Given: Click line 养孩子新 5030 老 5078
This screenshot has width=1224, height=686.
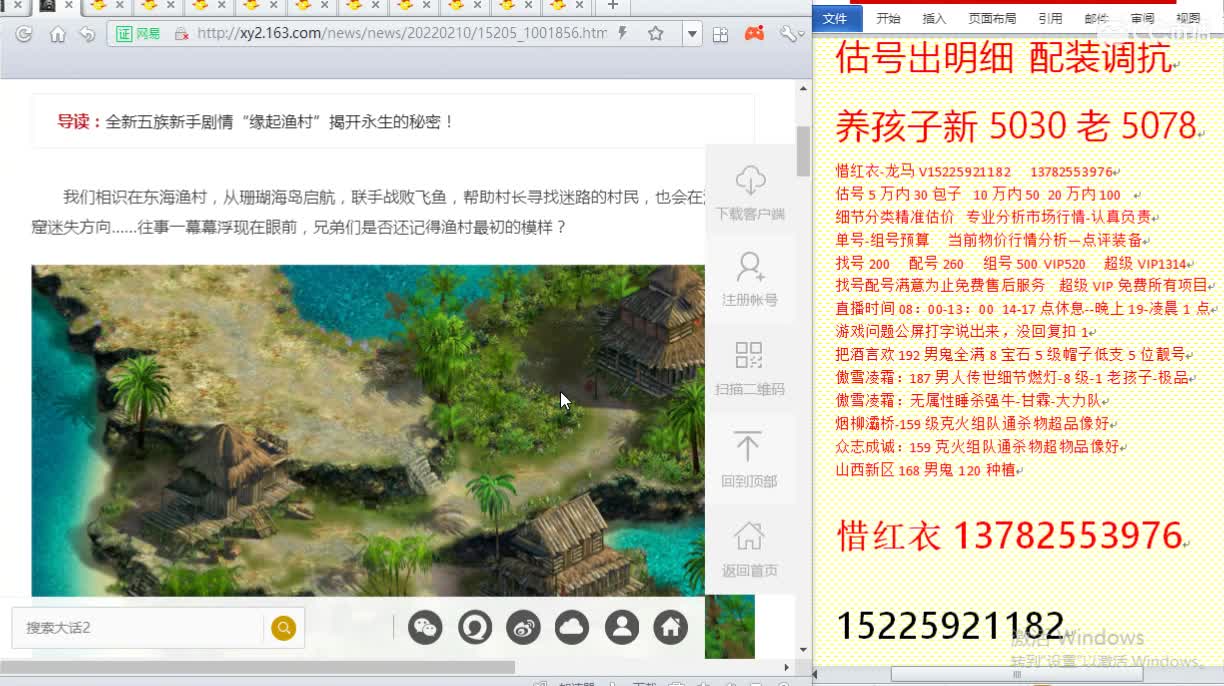Looking at the screenshot, I should [1016, 125].
